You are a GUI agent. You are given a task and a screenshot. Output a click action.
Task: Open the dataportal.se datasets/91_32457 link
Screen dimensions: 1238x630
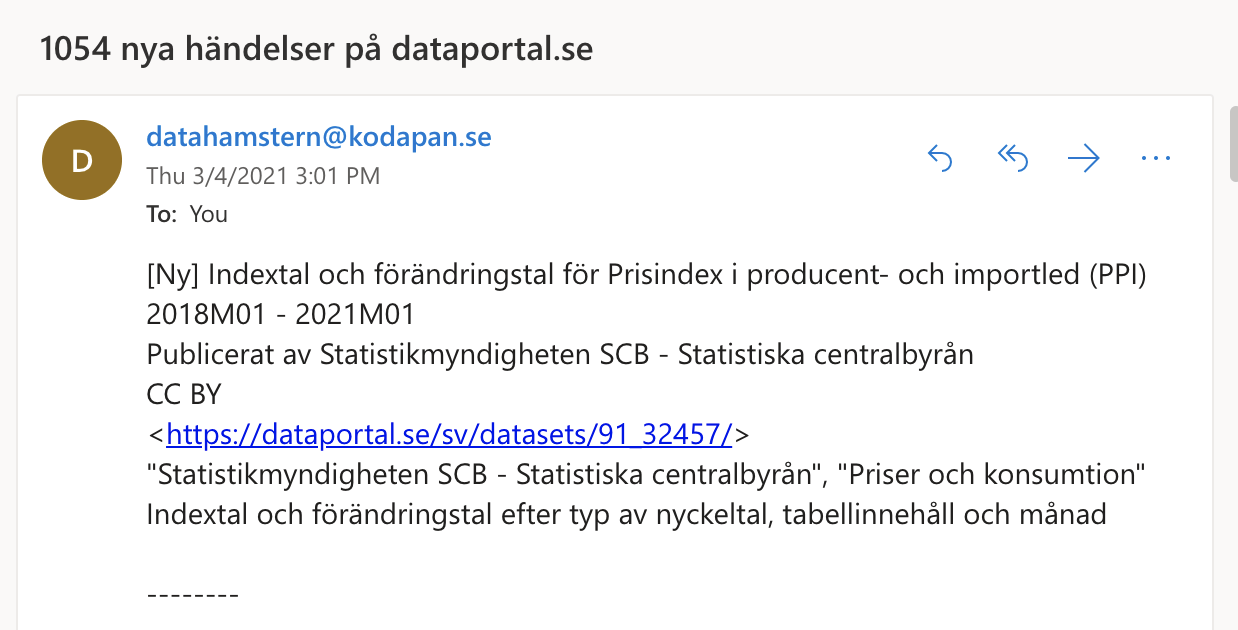450,435
